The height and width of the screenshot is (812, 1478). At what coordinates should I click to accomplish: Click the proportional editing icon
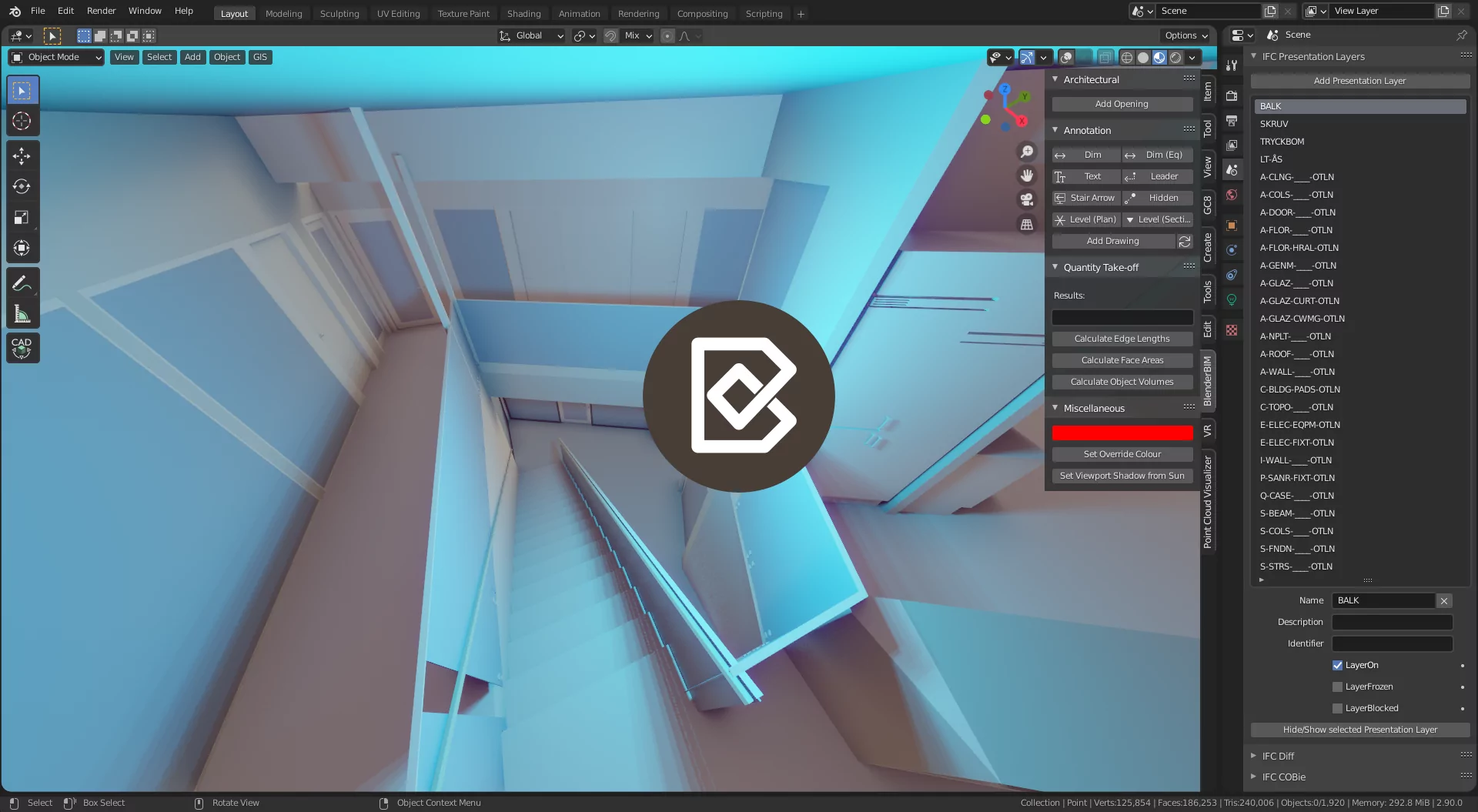[x=667, y=35]
